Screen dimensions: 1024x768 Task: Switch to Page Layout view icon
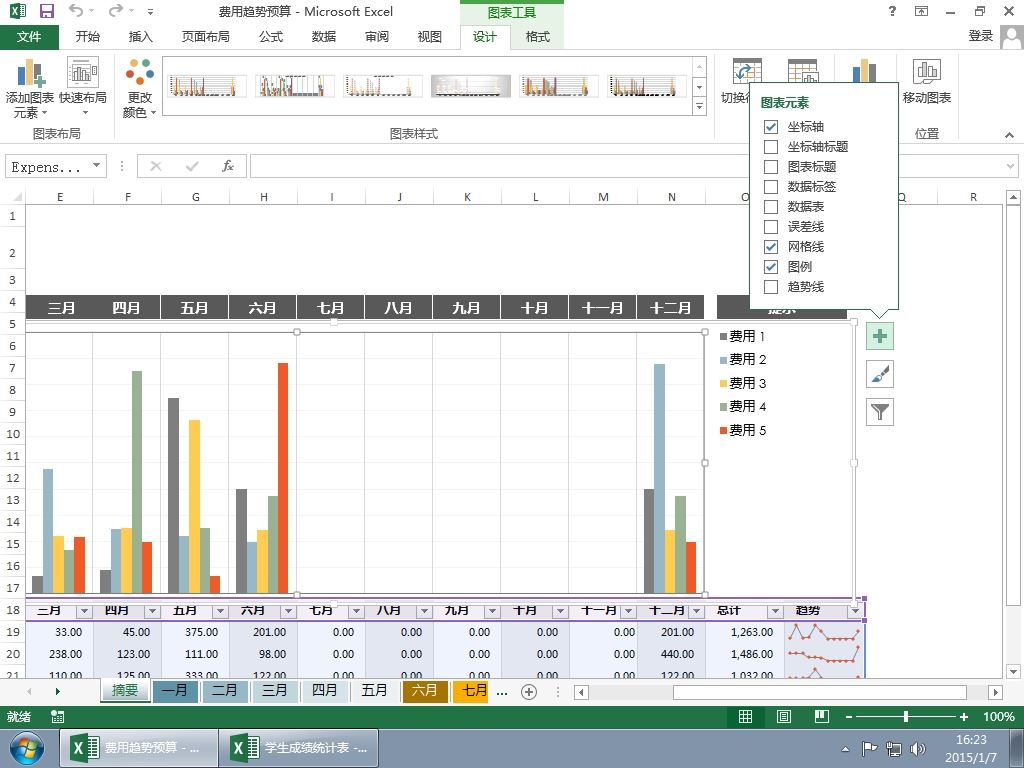pyautogui.click(x=784, y=716)
